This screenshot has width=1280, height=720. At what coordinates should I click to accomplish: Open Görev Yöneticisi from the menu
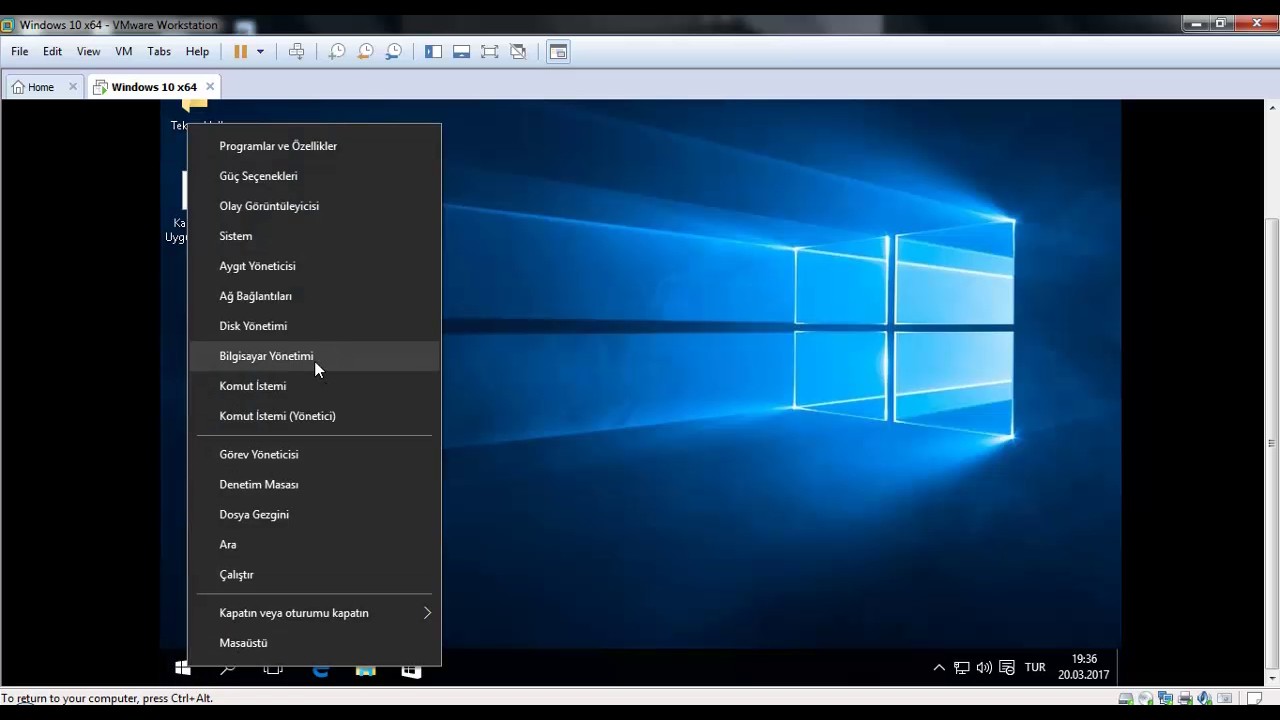(x=314, y=454)
